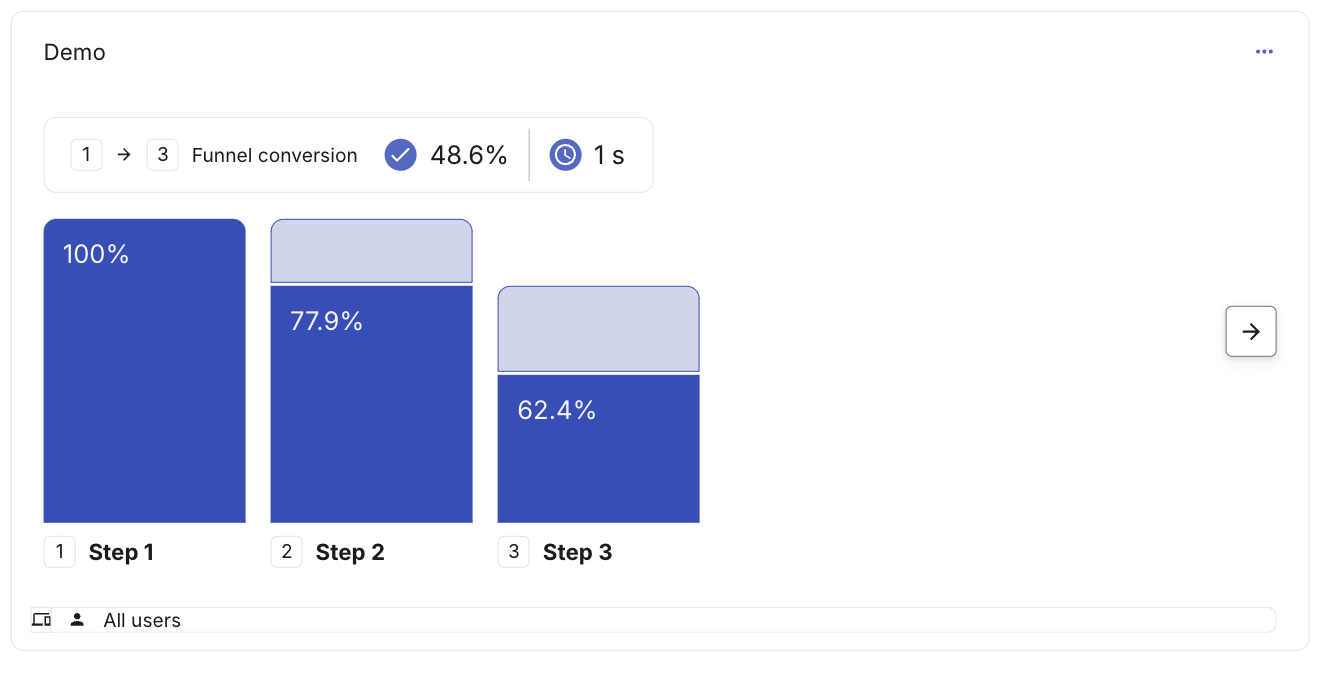Click the conversion rate checkmark icon

coord(400,155)
